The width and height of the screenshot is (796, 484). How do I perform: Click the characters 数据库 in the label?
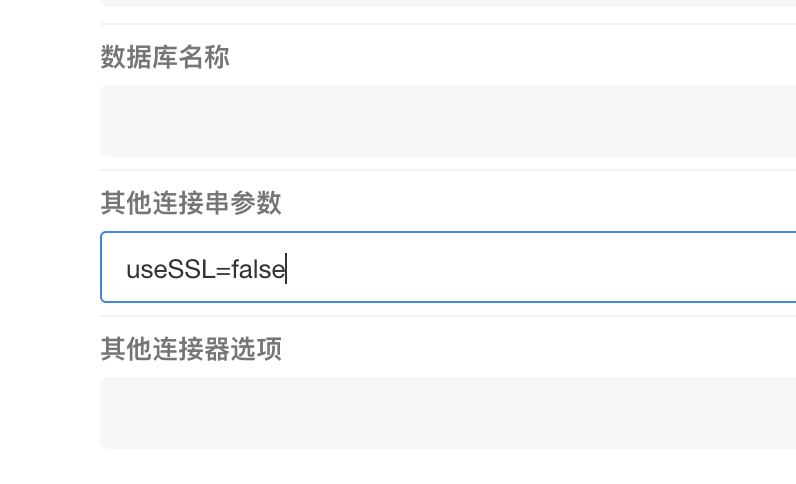[x=139, y=57]
